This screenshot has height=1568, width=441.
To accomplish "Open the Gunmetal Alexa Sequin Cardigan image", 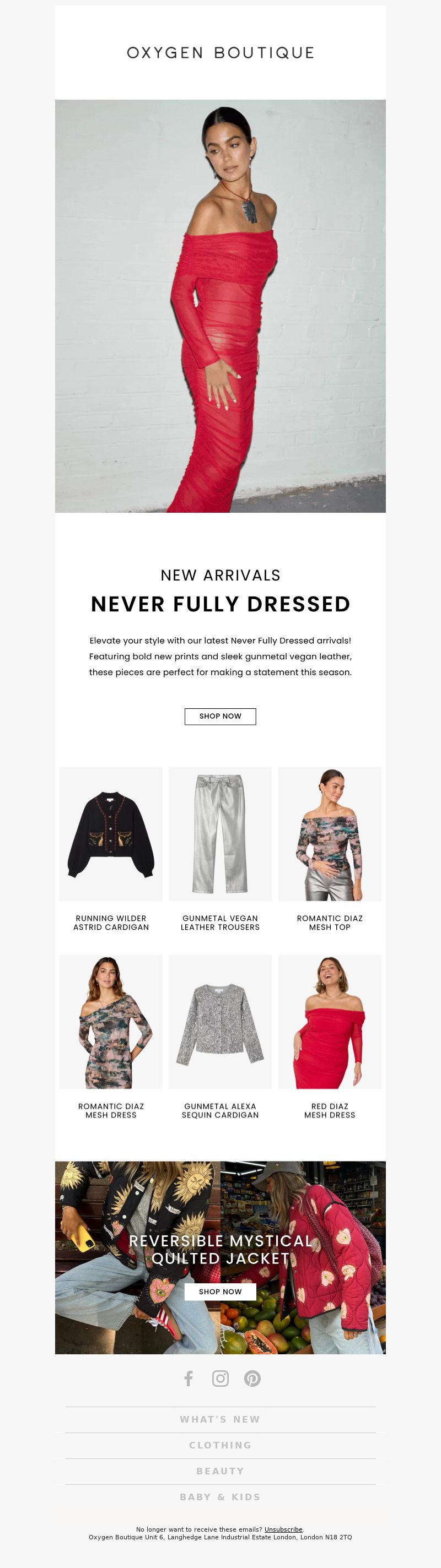I will (x=220, y=1022).
